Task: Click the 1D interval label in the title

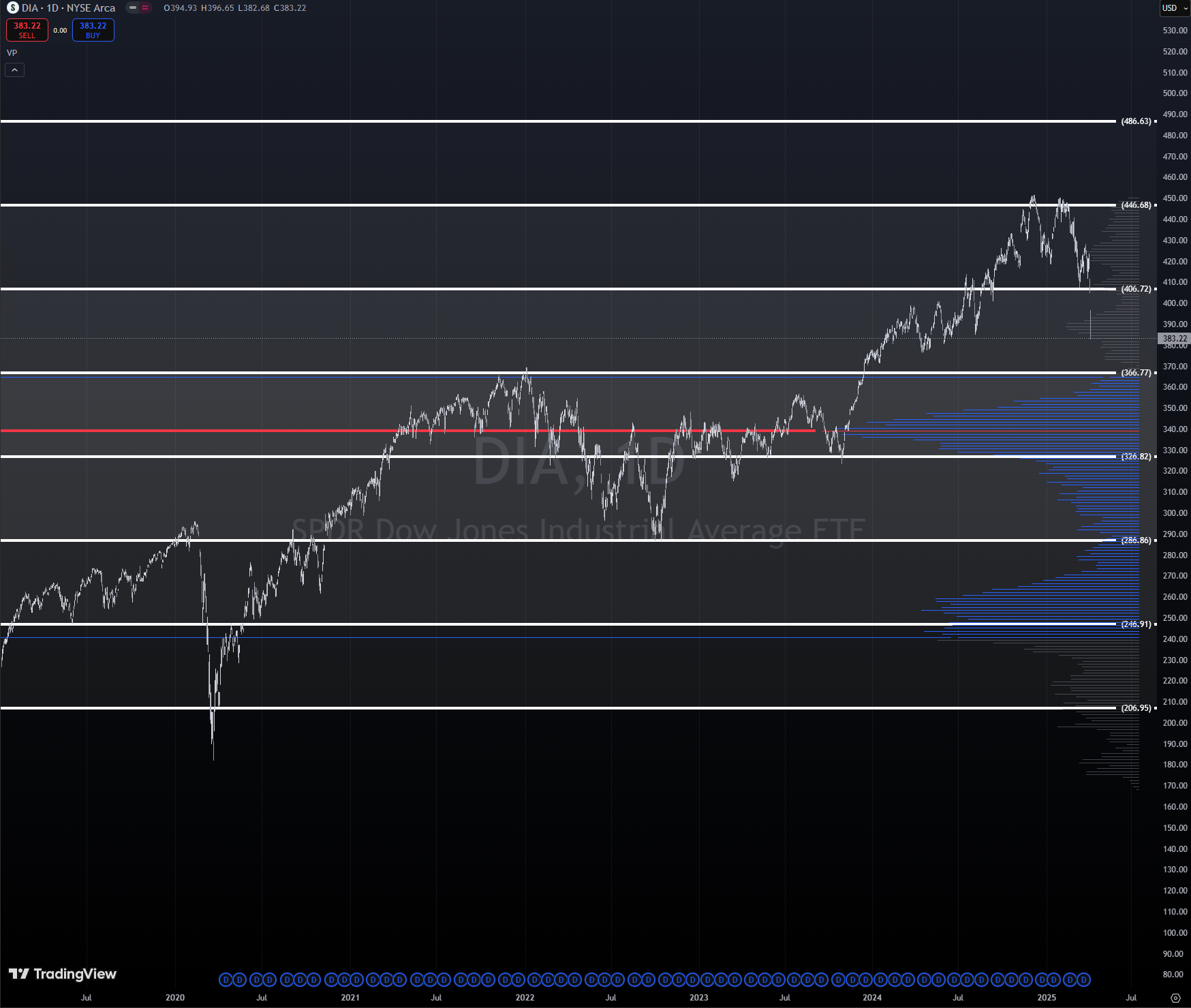Action: [x=52, y=8]
